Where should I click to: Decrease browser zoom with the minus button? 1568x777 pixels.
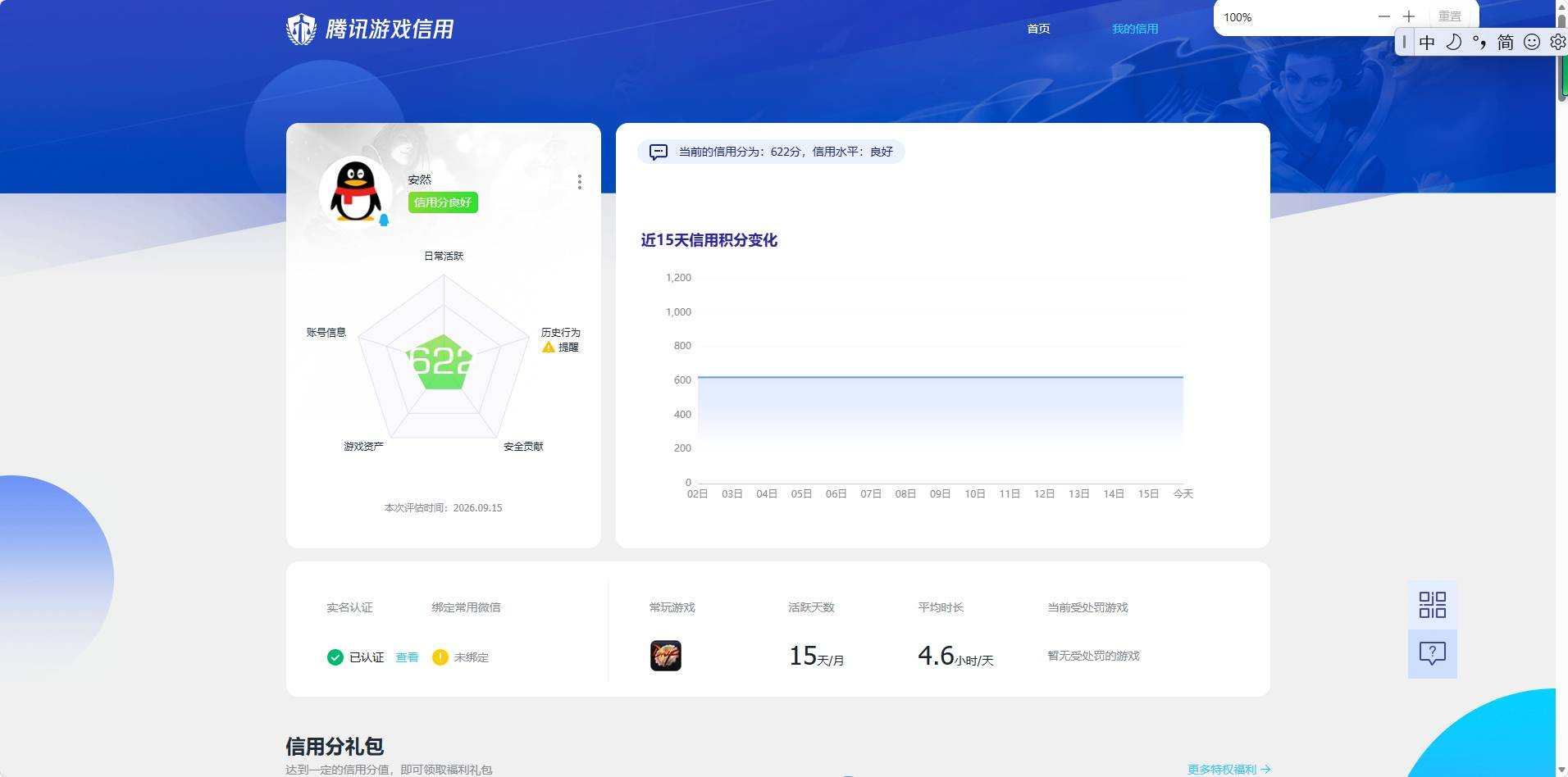point(1384,16)
